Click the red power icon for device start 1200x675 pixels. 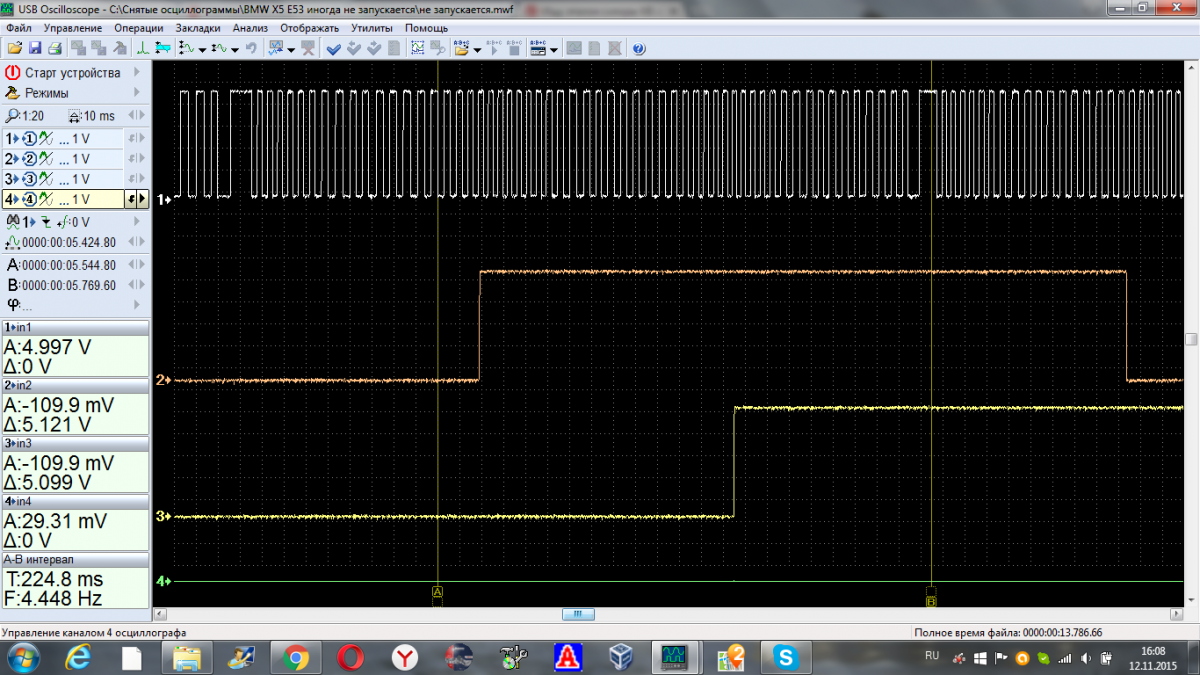[x=13, y=73]
